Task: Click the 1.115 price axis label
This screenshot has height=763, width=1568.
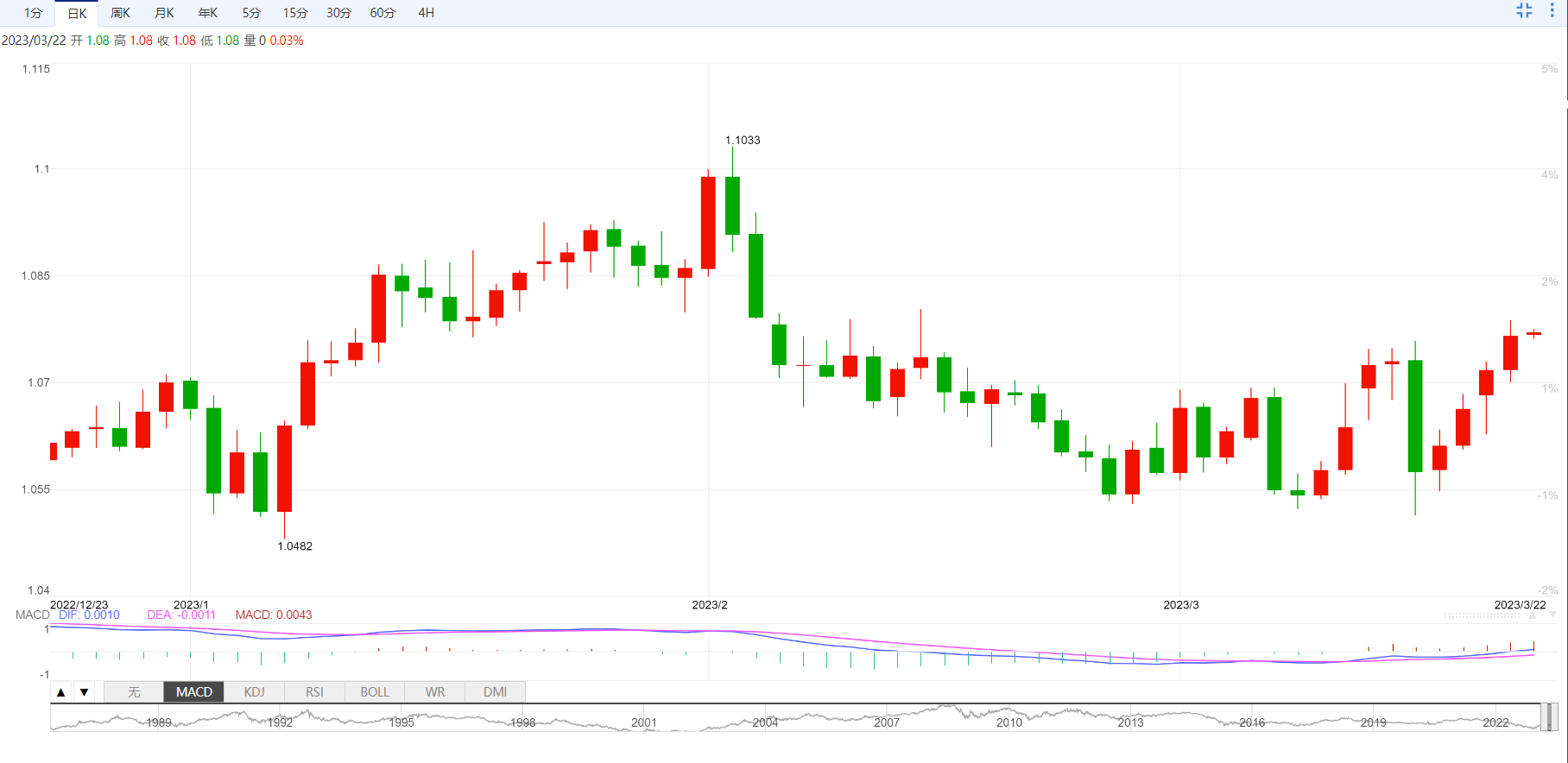Action: (x=36, y=69)
